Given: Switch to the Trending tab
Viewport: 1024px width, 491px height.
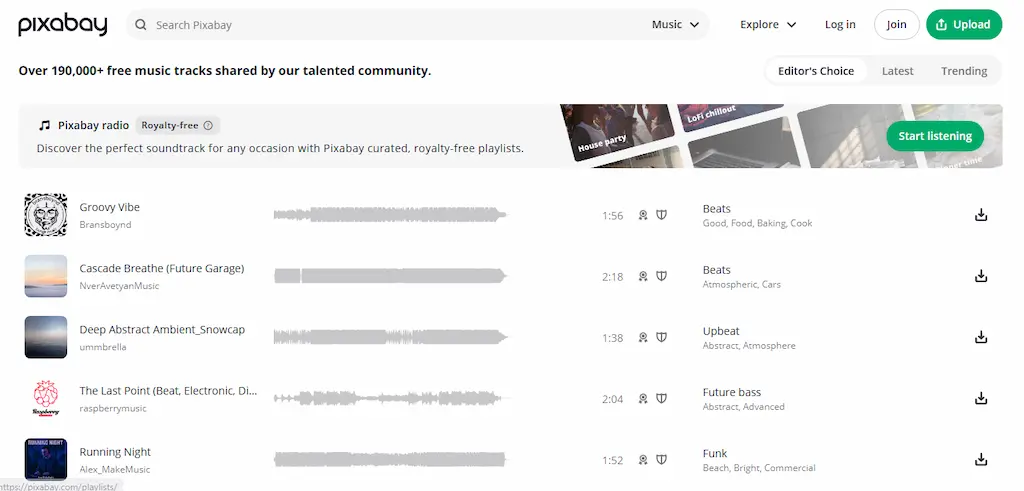Looking at the screenshot, I should click(964, 71).
